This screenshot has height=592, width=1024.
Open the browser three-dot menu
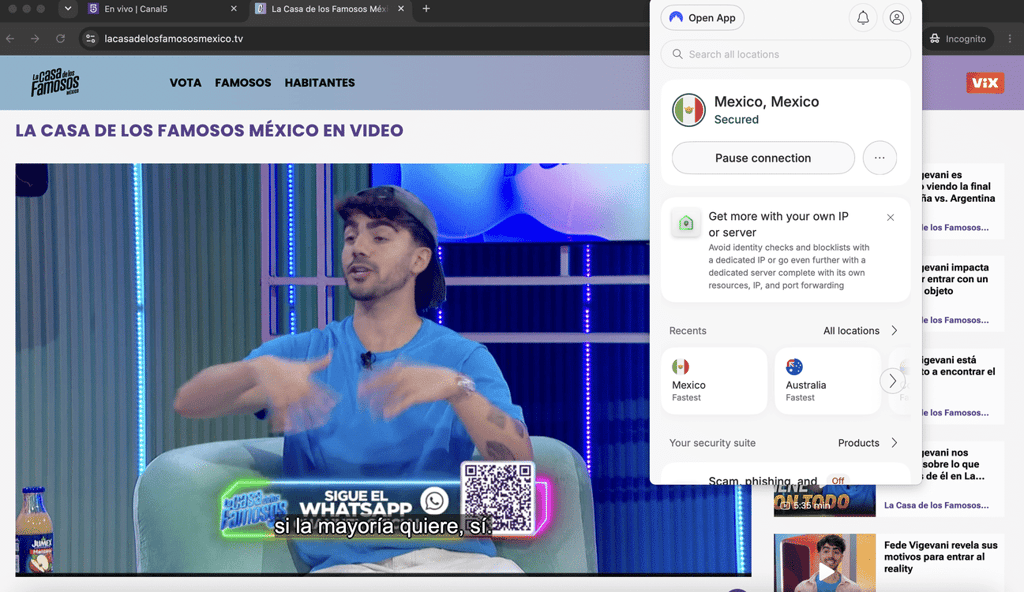pyautogui.click(x=1010, y=39)
